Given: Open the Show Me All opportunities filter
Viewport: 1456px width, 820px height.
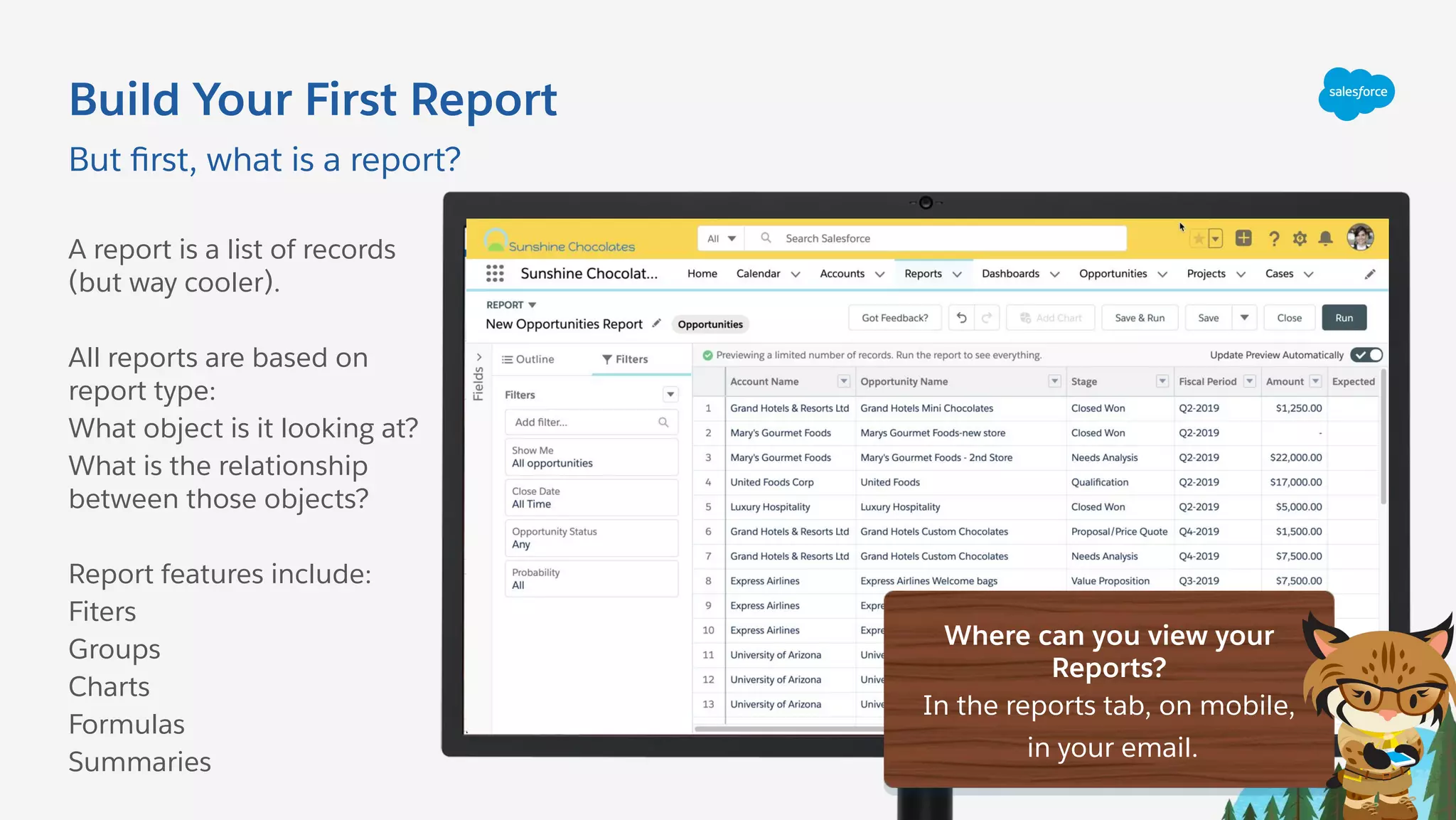Looking at the screenshot, I should 591,457.
